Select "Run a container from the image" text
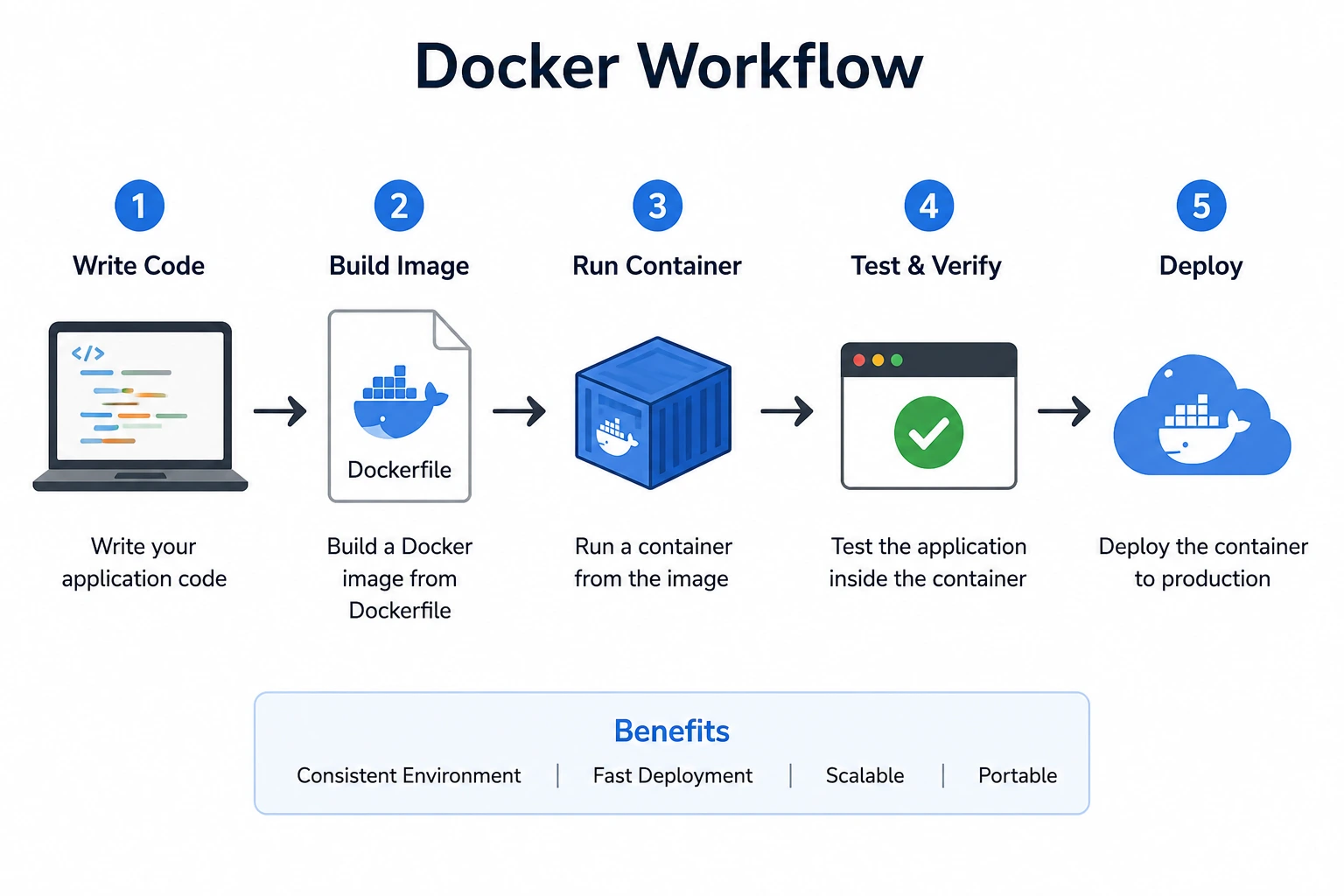This screenshot has width=1344, height=896. (x=653, y=563)
